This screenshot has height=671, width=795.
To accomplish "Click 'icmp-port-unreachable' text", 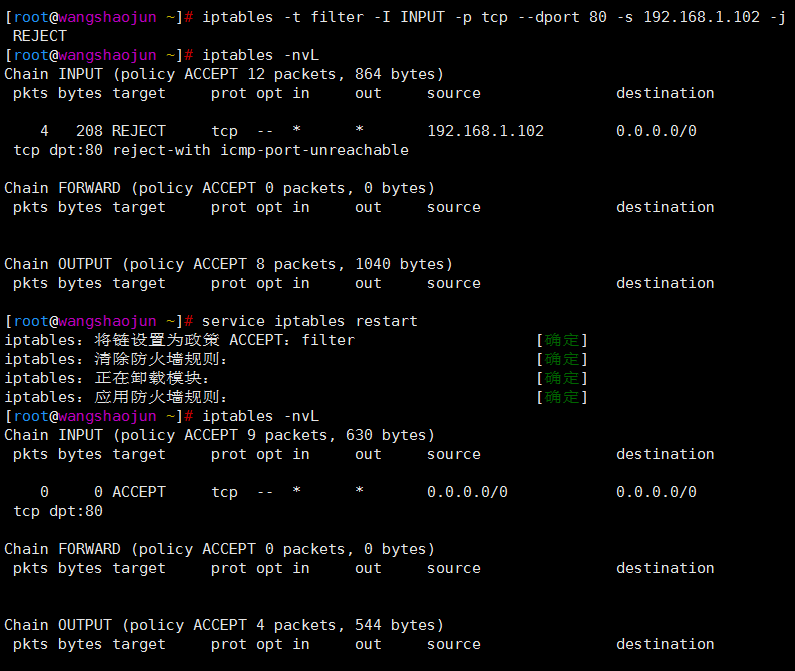I will point(314,150).
